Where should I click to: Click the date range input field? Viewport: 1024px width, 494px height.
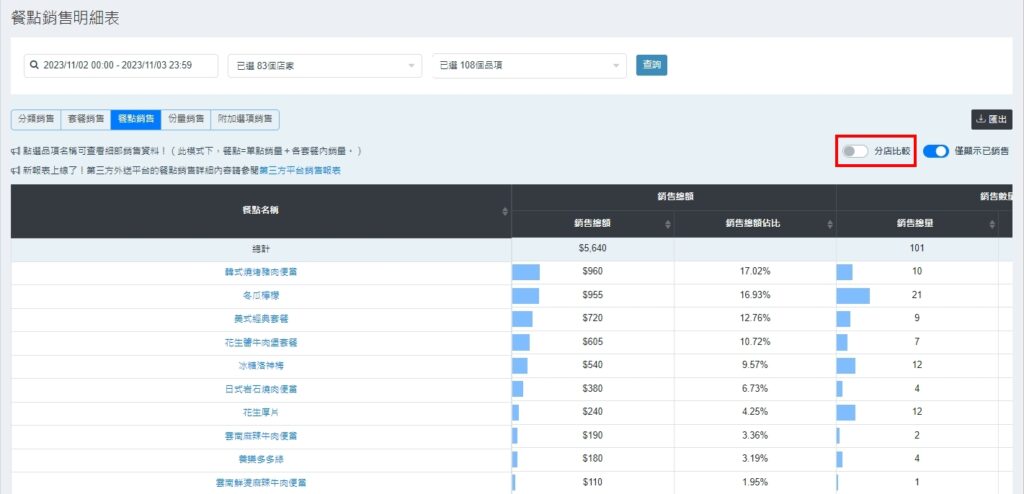125,65
